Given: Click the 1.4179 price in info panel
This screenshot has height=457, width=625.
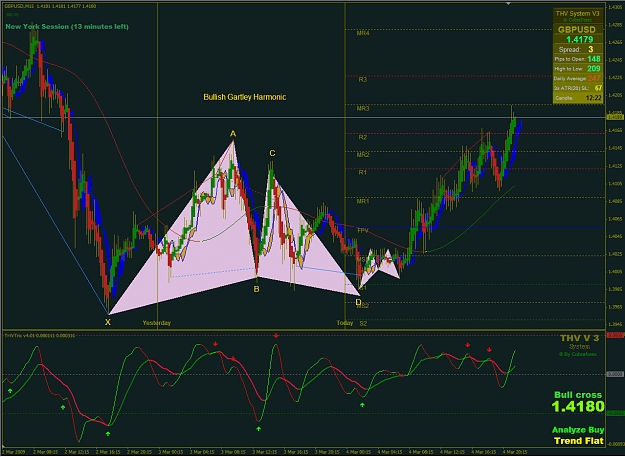Looking at the screenshot, I should (x=580, y=39).
